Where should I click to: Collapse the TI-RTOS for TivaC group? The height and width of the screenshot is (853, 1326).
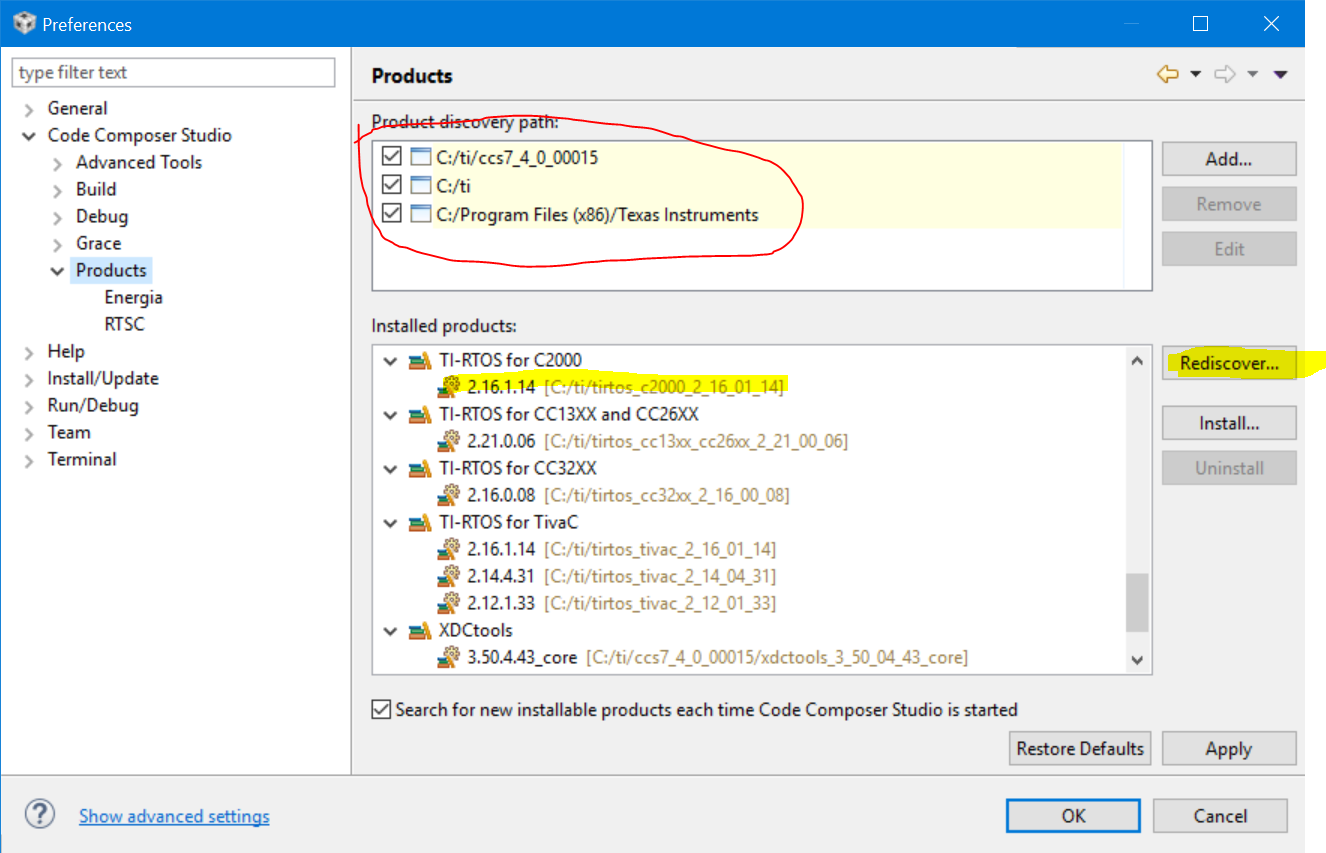(391, 523)
